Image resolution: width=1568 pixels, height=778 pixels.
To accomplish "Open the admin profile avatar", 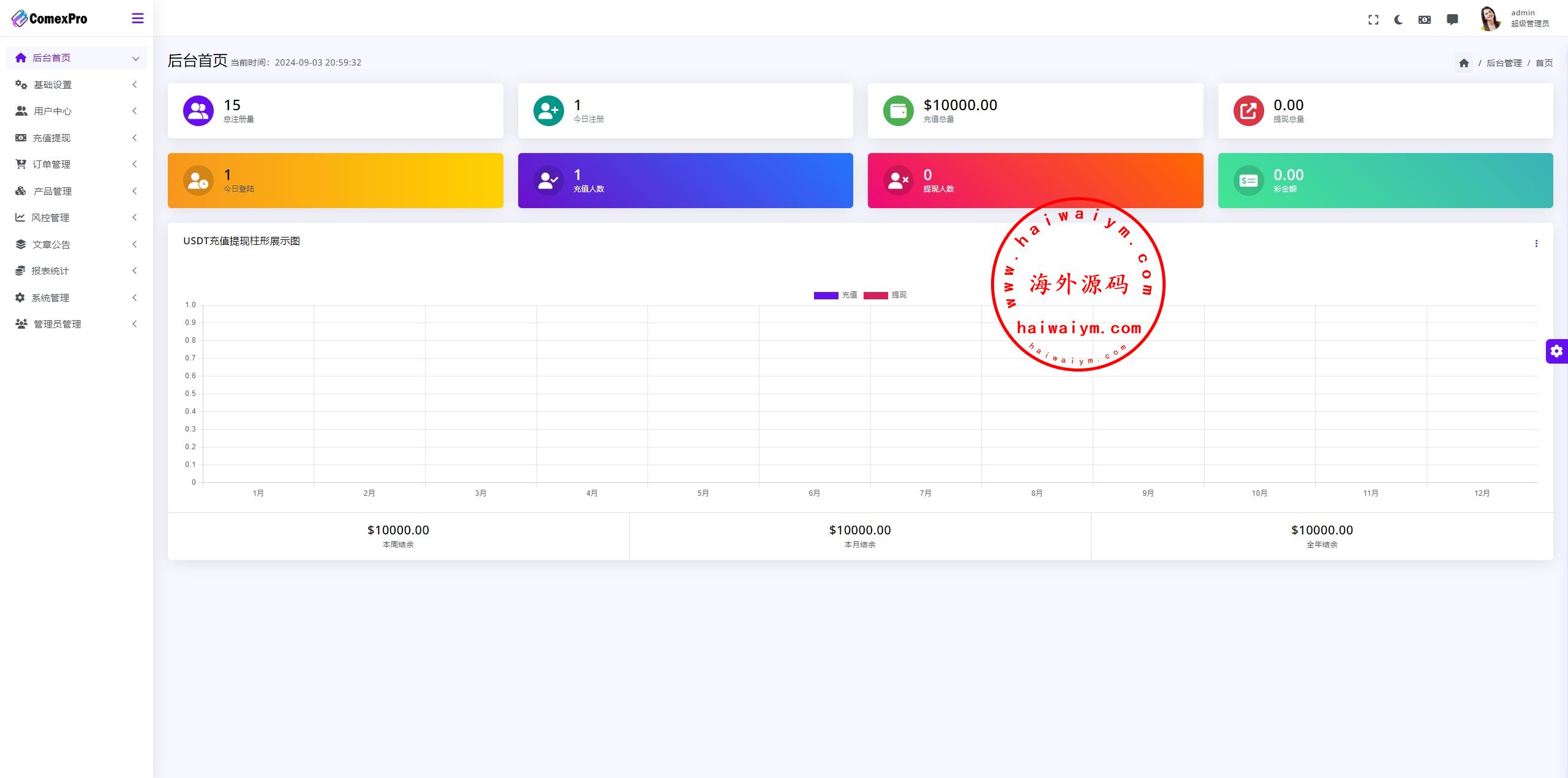I will (x=1490, y=18).
